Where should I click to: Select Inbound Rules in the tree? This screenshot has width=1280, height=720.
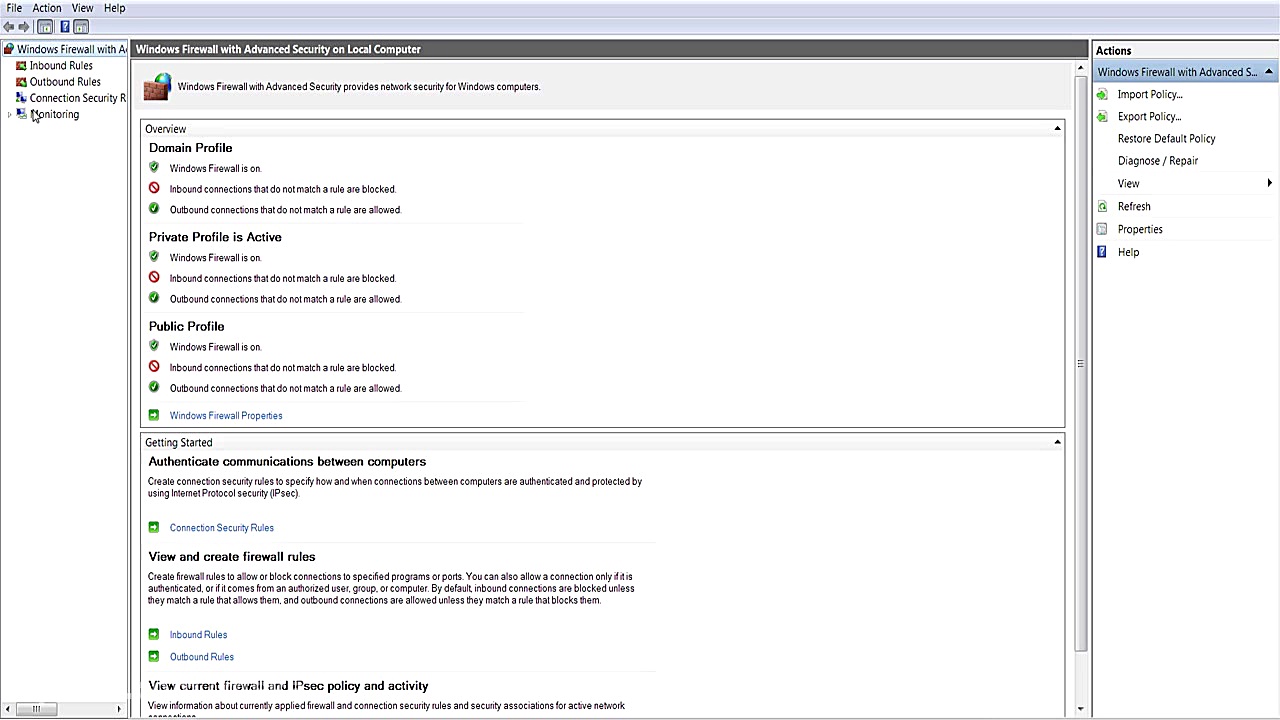[61, 66]
